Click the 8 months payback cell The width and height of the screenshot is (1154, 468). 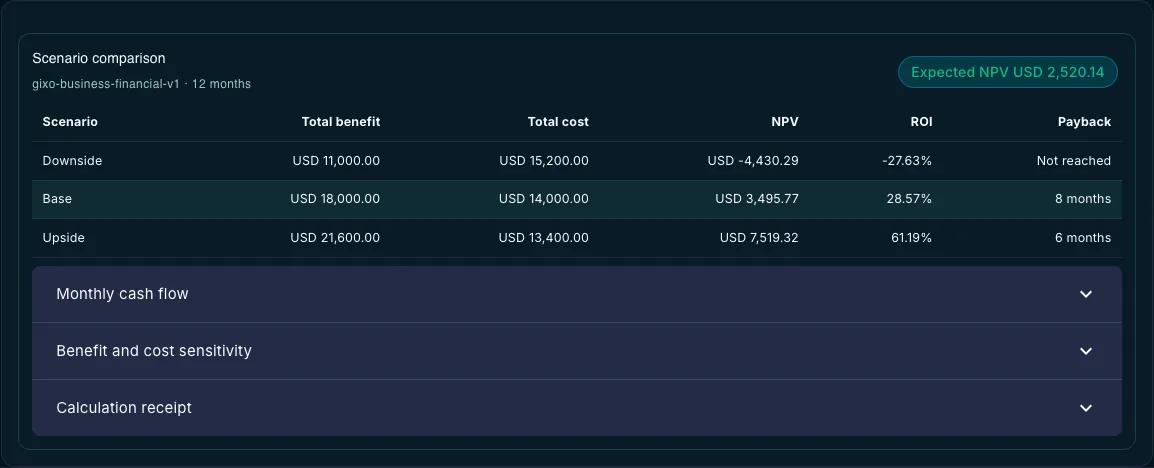(x=1083, y=199)
